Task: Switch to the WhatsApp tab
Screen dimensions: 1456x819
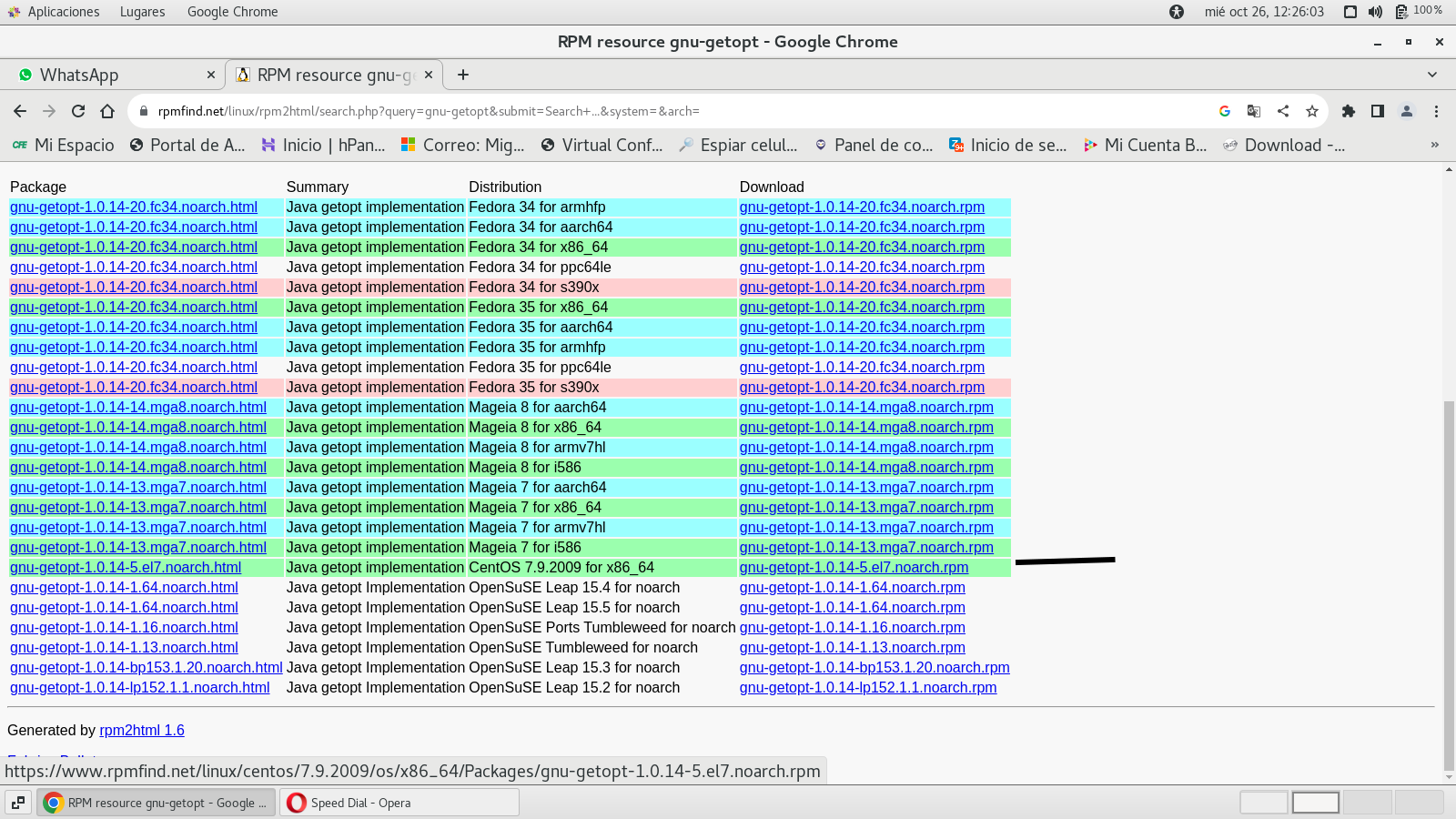Action: (109, 75)
